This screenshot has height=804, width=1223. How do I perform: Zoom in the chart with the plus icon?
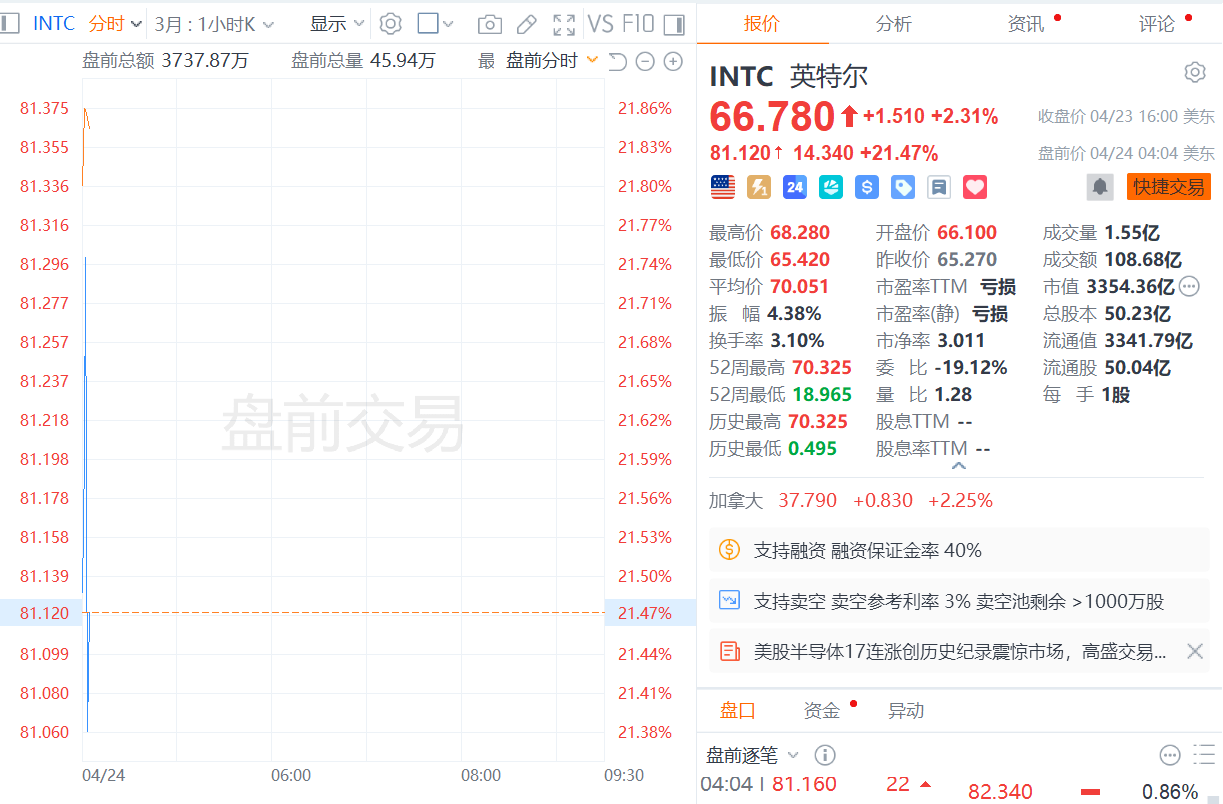[674, 61]
